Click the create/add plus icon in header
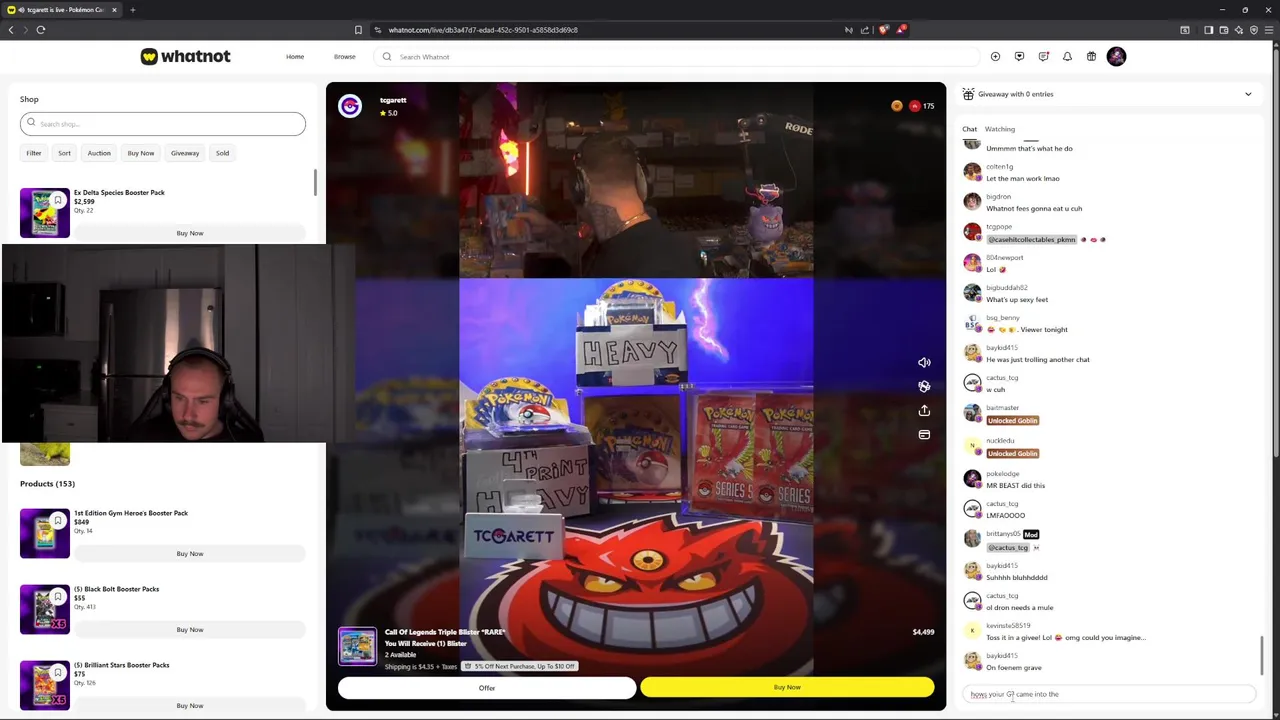The height and width of the screenshot is (720, 1280). pyautogui.click(x=995, y=57)
